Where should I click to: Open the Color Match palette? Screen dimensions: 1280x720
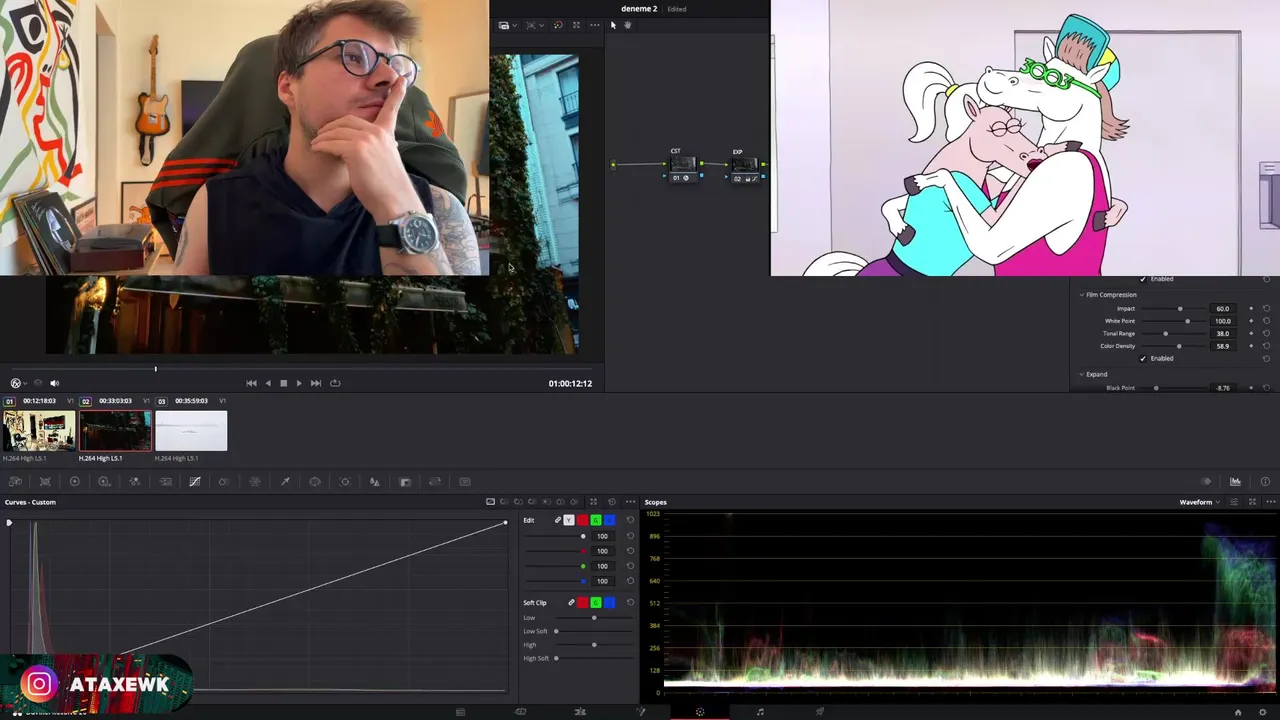[45, 481]
